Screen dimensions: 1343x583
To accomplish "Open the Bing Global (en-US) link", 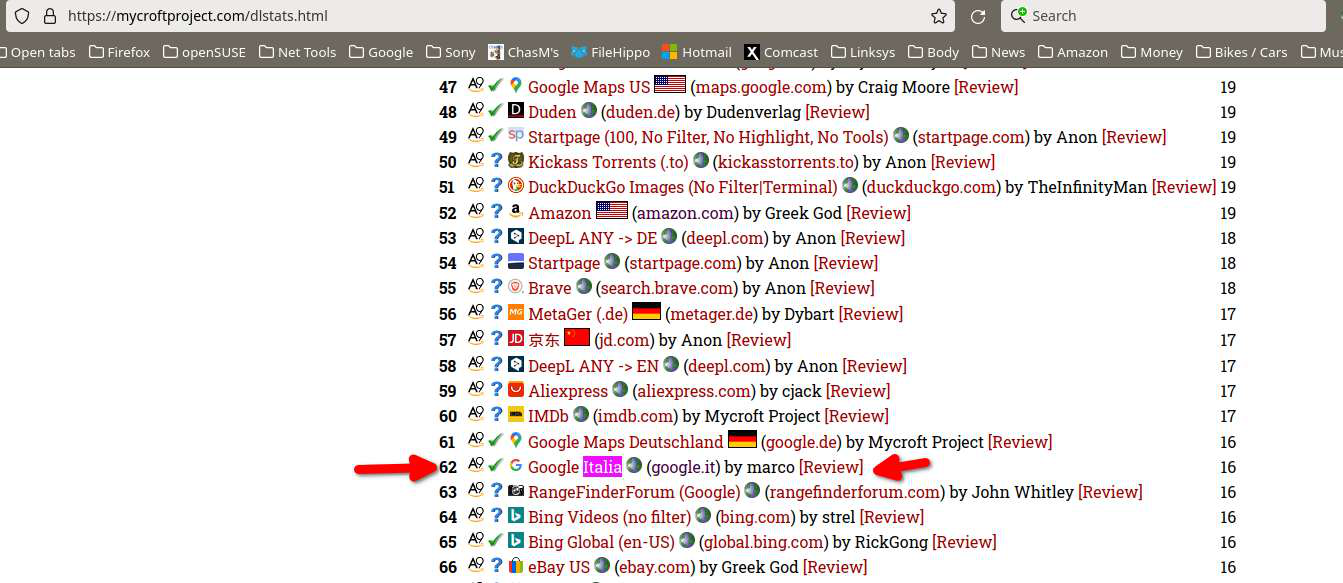I will click(601, 541).
